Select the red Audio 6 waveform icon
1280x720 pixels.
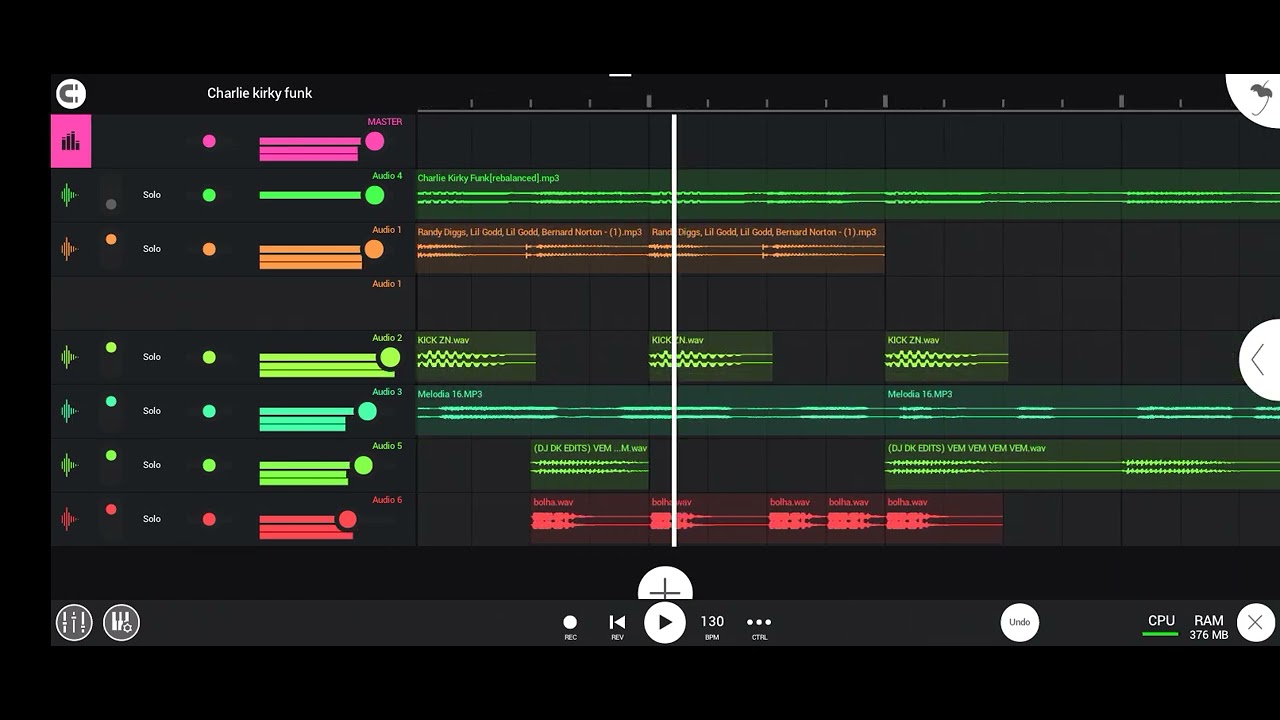point(69,519)
